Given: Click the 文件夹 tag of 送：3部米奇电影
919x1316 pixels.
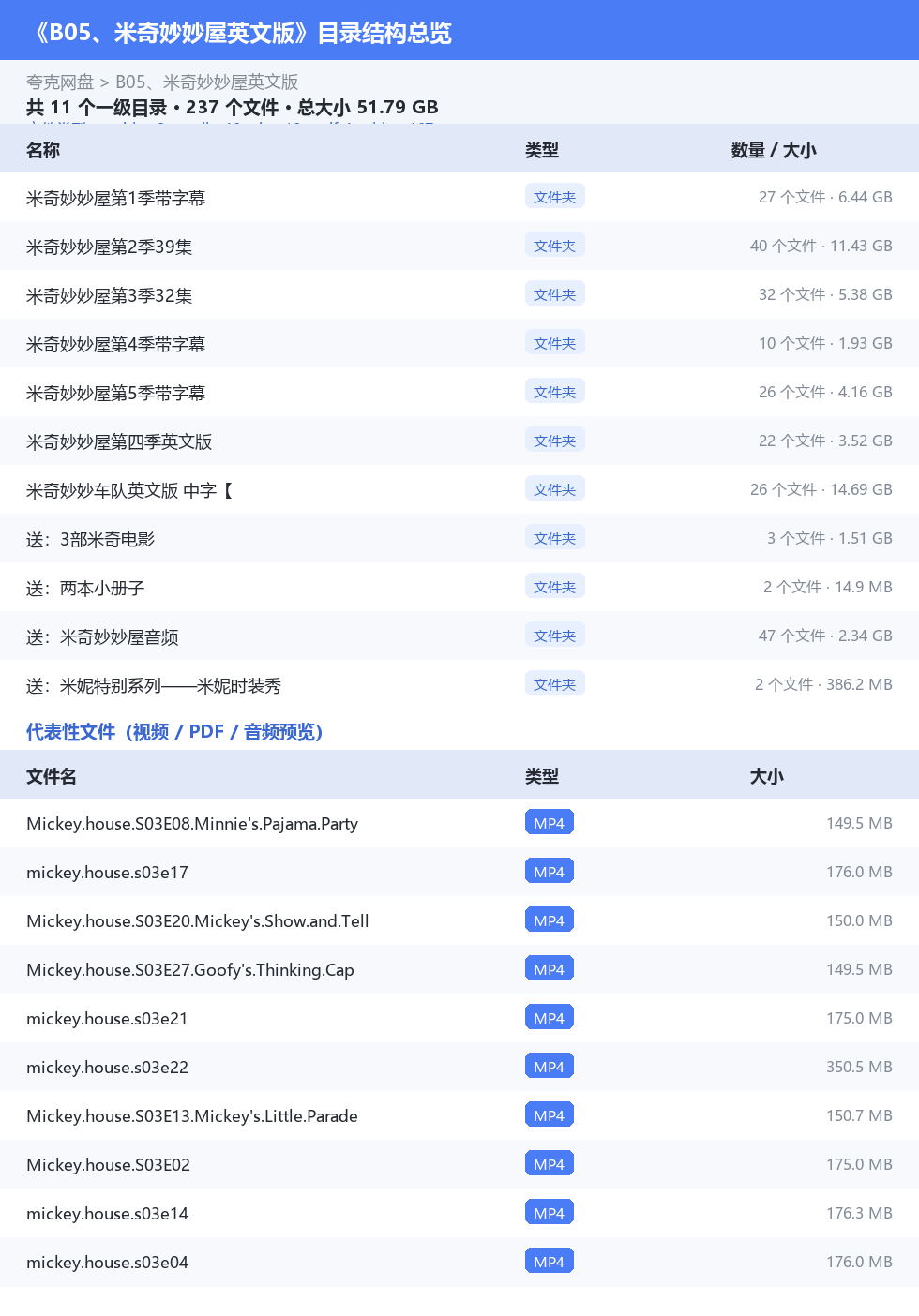Looking at the screenshot, I should coord(555,537).
